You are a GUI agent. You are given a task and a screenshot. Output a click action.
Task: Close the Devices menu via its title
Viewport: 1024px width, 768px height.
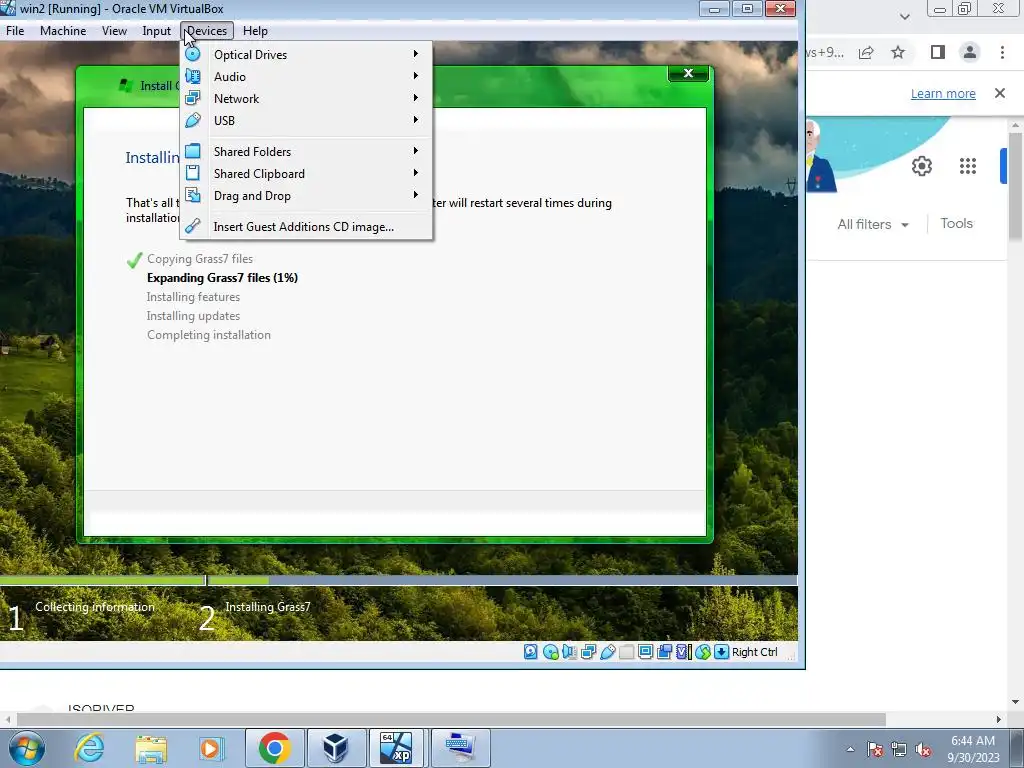click(207, 31)
